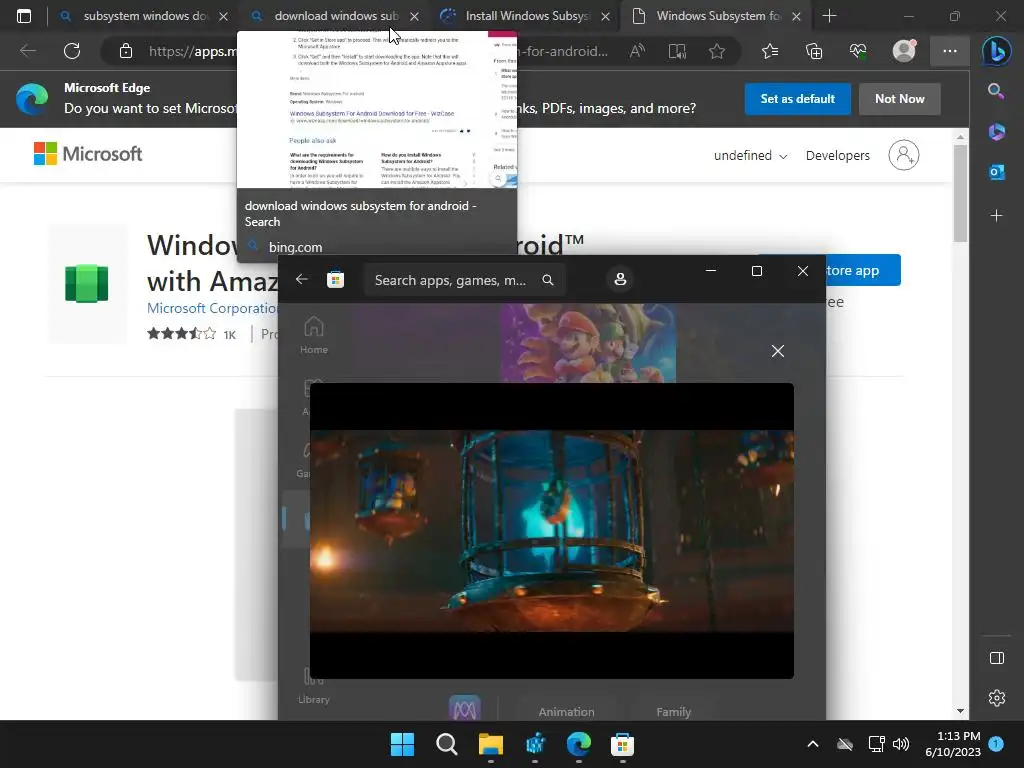The width and height of the screenshot is (1024, 768).
Task: Open Microsoft 365 sidebar icon
Action: (996, 131)
